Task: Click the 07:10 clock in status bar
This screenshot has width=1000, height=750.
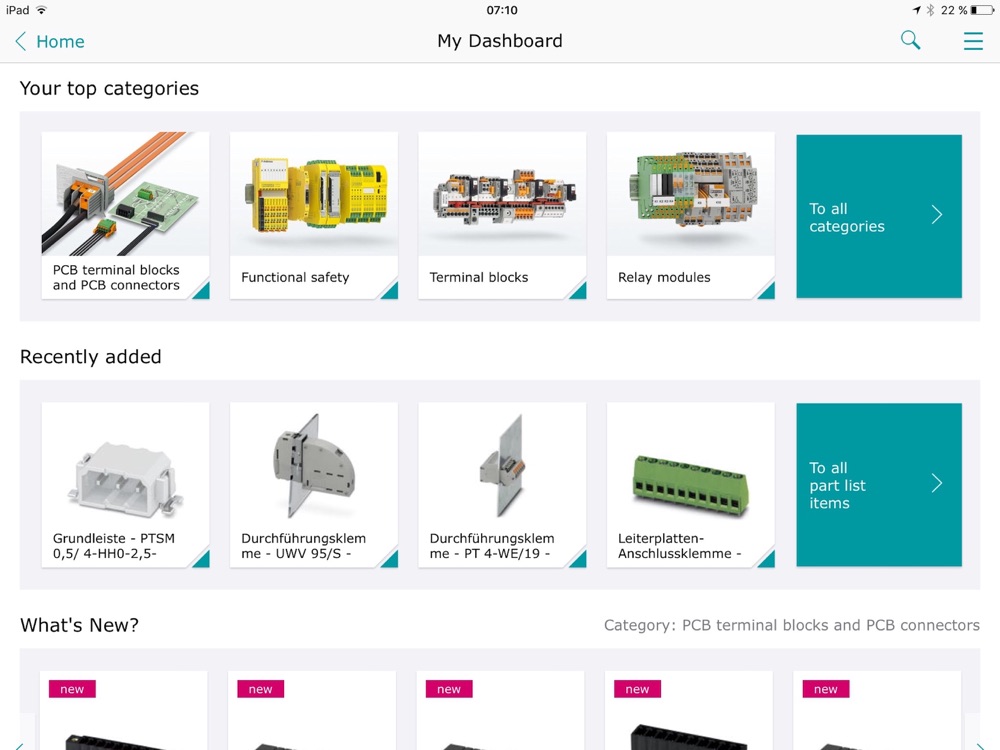Action: [x=502, y=10]
